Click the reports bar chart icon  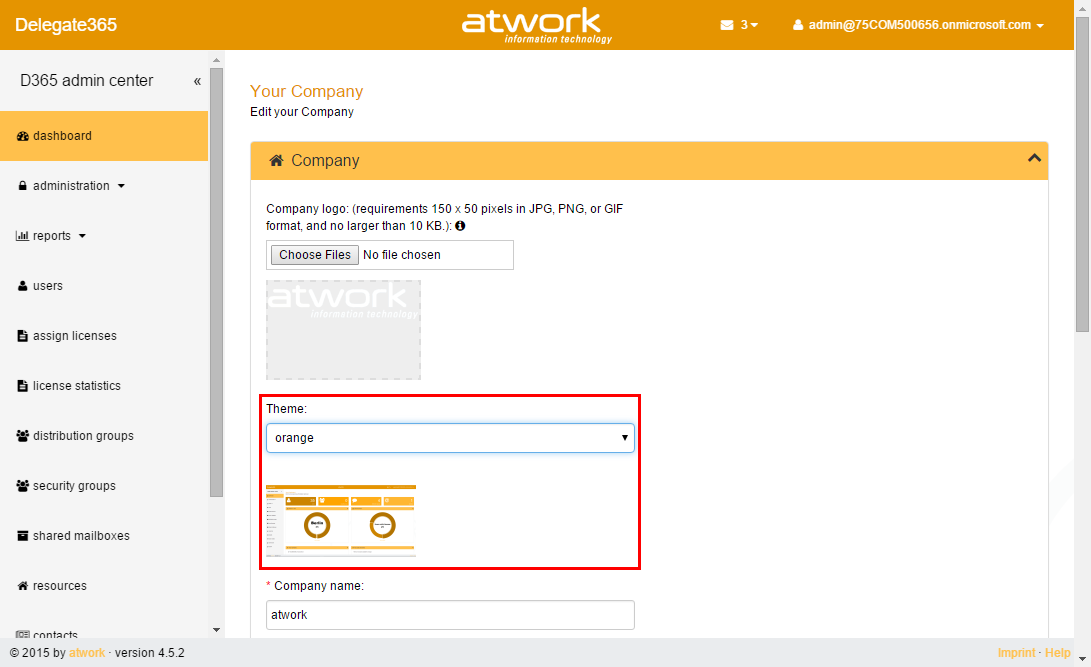pos(22,236)
